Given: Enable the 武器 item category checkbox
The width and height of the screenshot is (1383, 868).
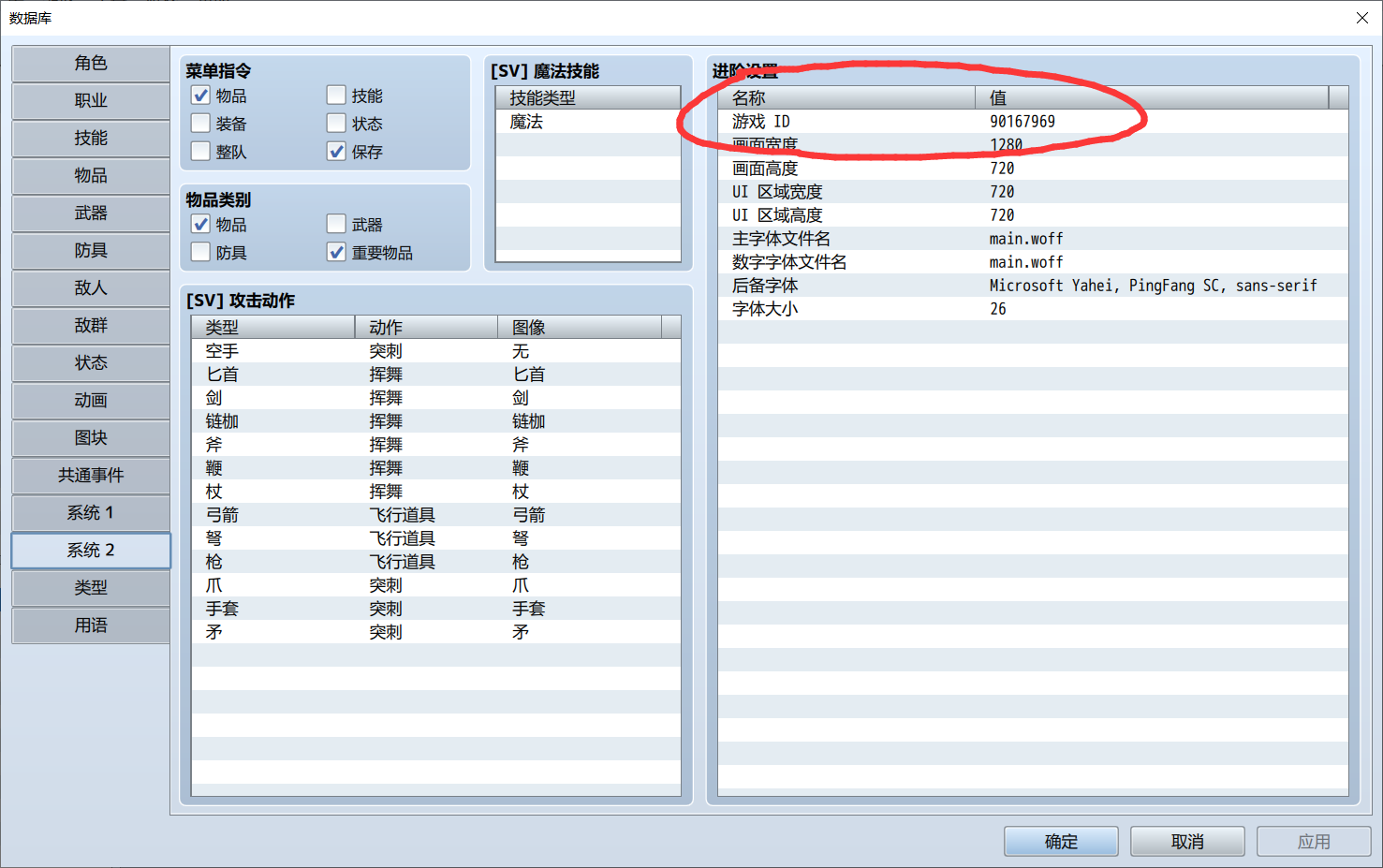Looking at the screenshot, I should click(x=336, y=225).
